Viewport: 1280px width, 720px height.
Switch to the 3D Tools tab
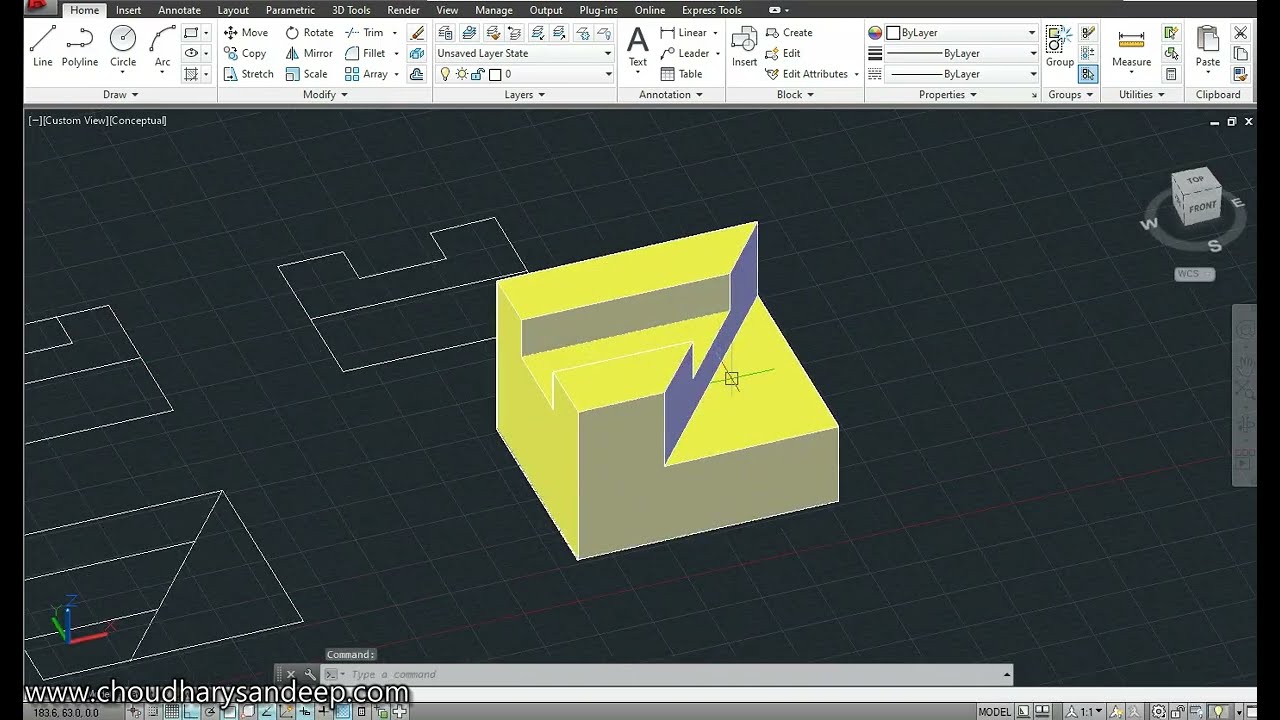coord(351,10)
